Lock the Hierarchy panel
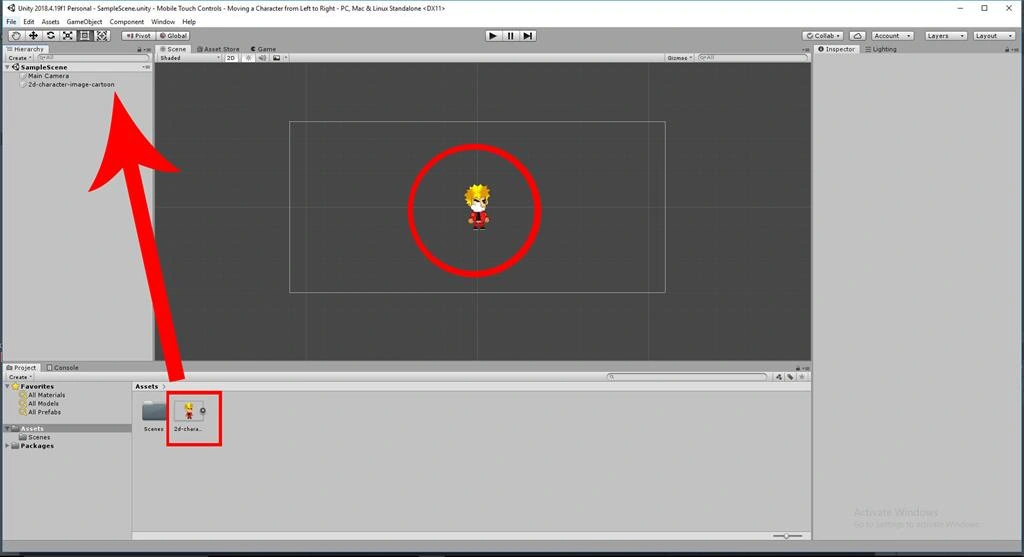The width and height of the screenshot is (1024, 557). point(139,50)
